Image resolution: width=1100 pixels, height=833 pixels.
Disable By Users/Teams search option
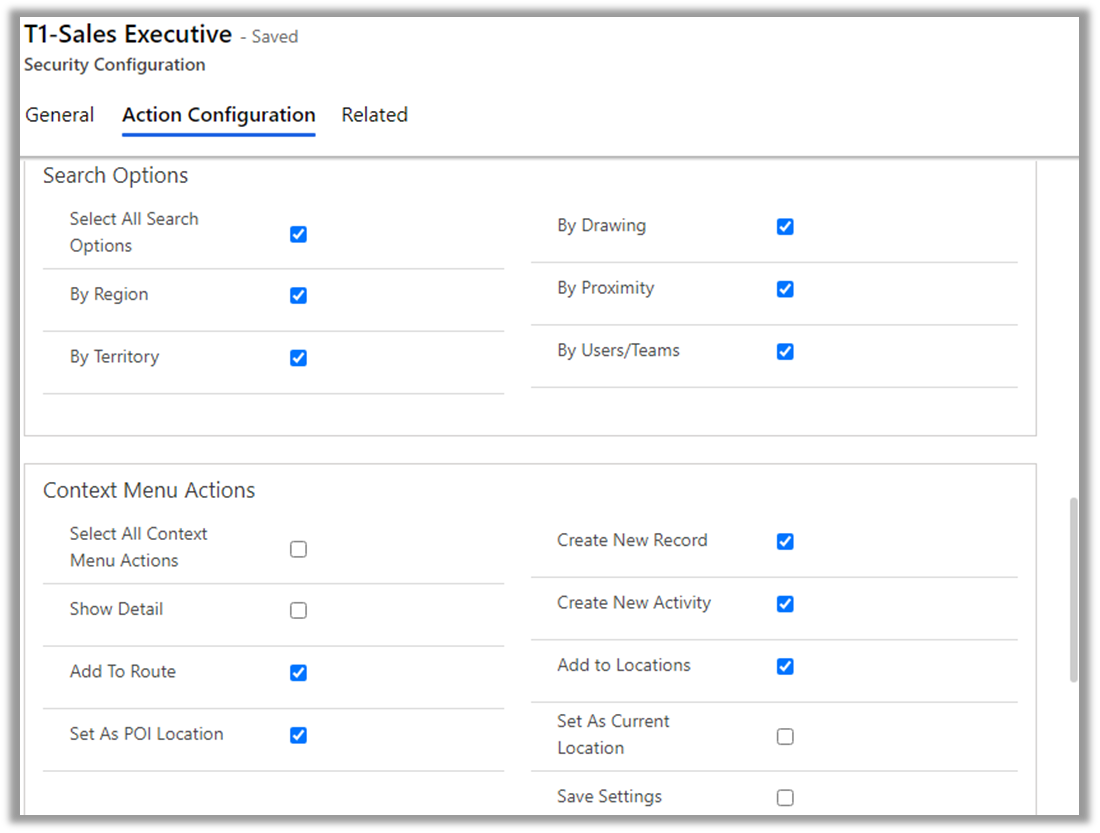[785, 352]
